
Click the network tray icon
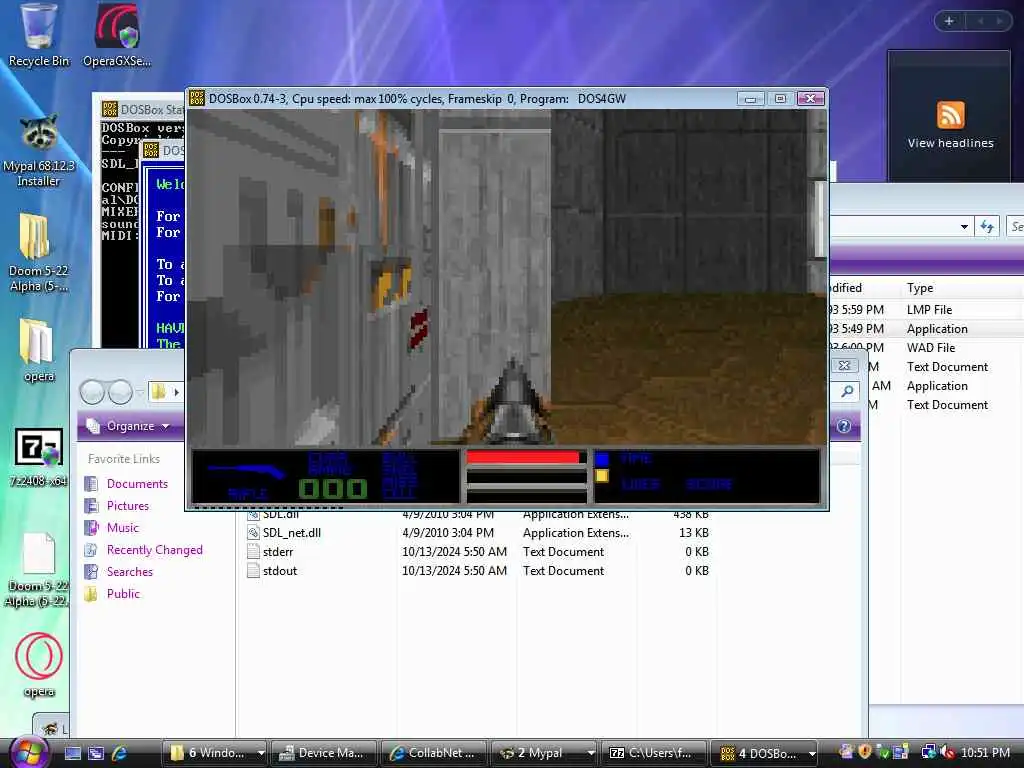928,753
